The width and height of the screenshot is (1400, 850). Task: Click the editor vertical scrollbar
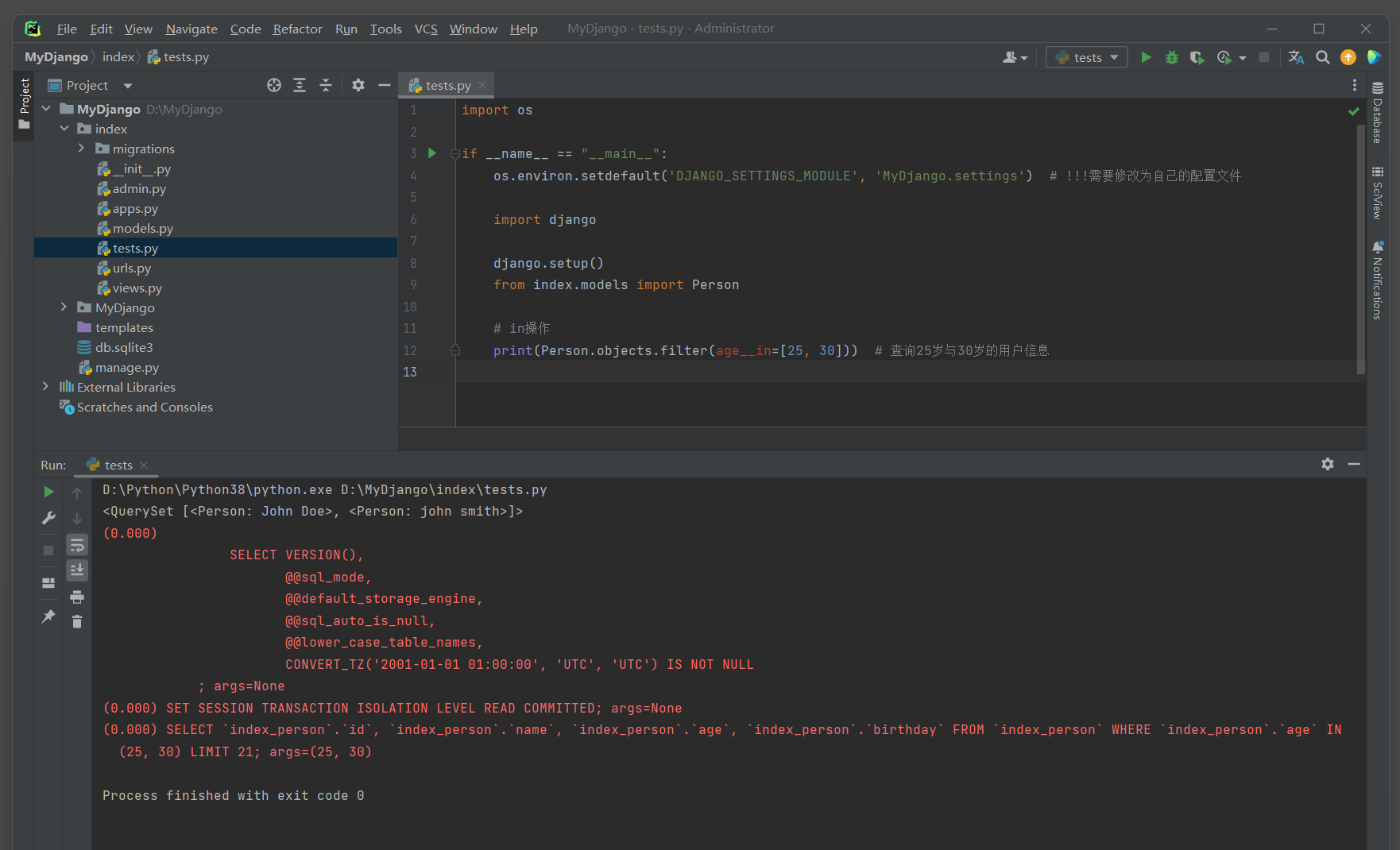(x=1361, y=249)
